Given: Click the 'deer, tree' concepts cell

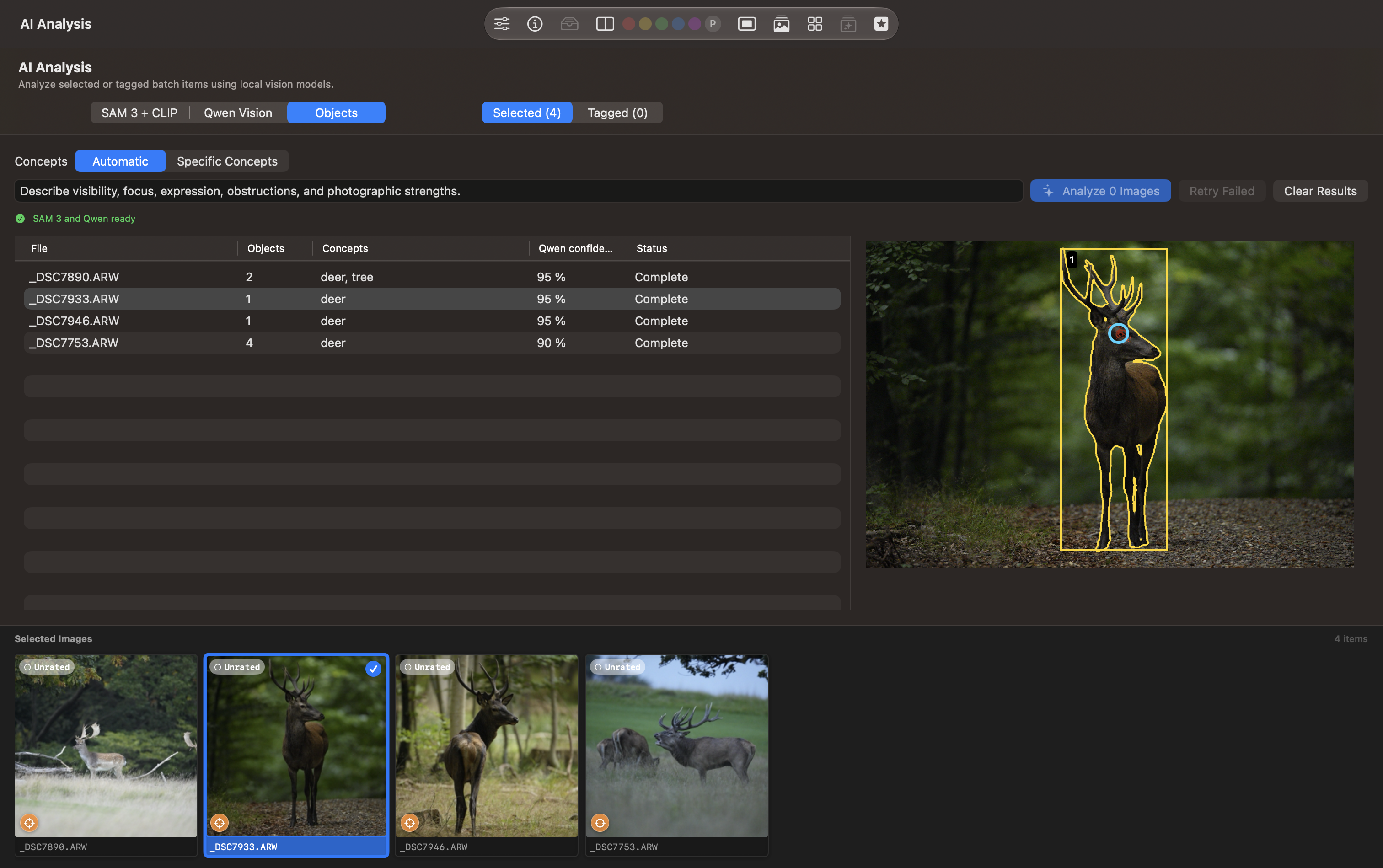Looking at the screenshot, I should pos(347,277).
